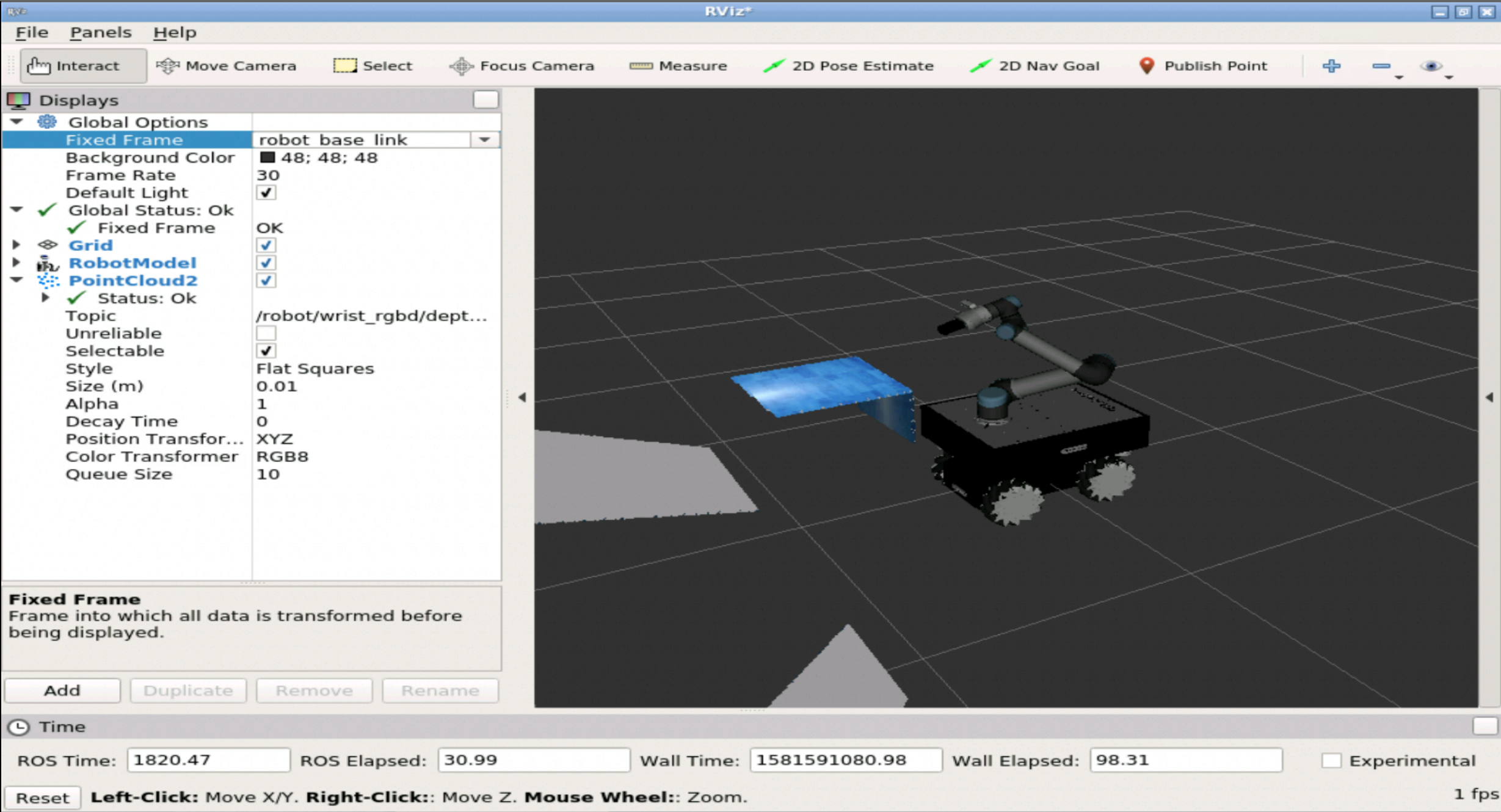Click the green checkmark by Global Status
Viewport: 1501px width, 812px height.
[x=48, y=210]
